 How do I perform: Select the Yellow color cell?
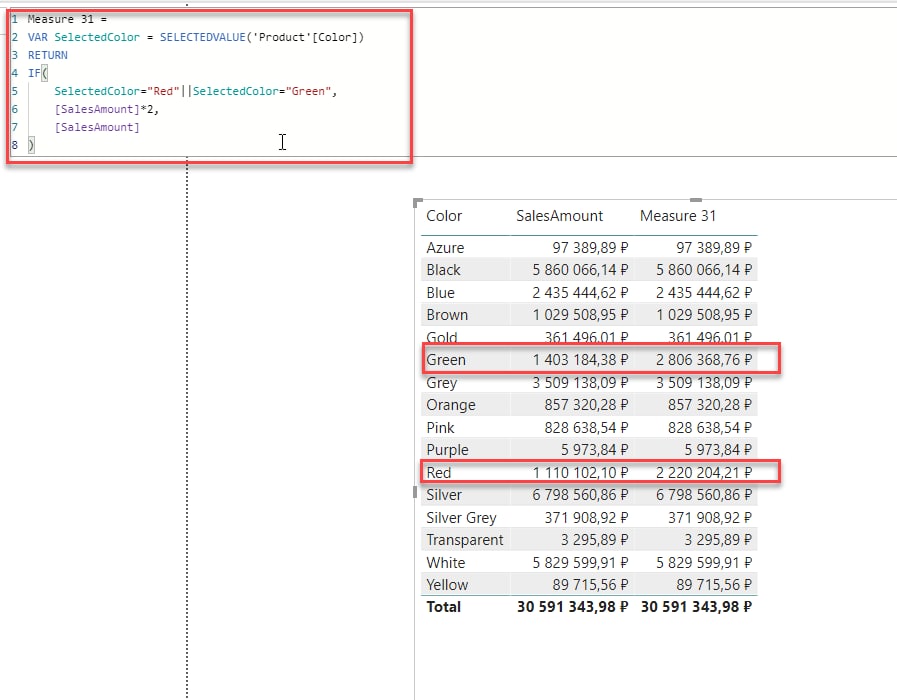(447, 585)
